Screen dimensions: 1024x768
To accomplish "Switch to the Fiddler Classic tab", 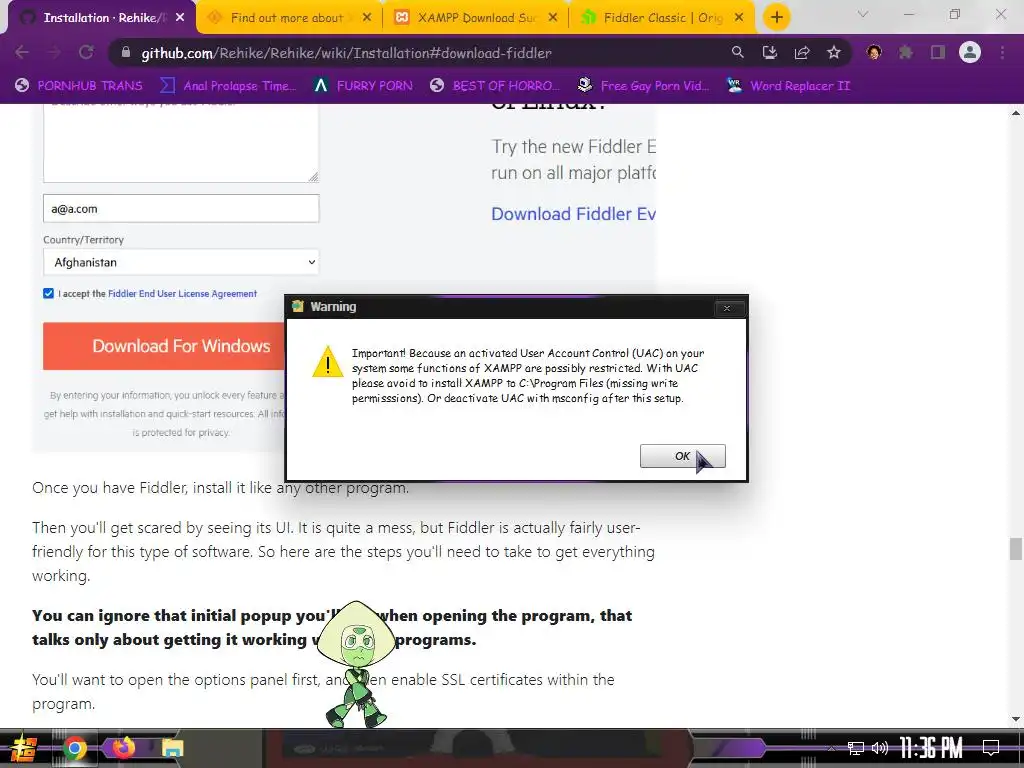I will click(663, 18).
